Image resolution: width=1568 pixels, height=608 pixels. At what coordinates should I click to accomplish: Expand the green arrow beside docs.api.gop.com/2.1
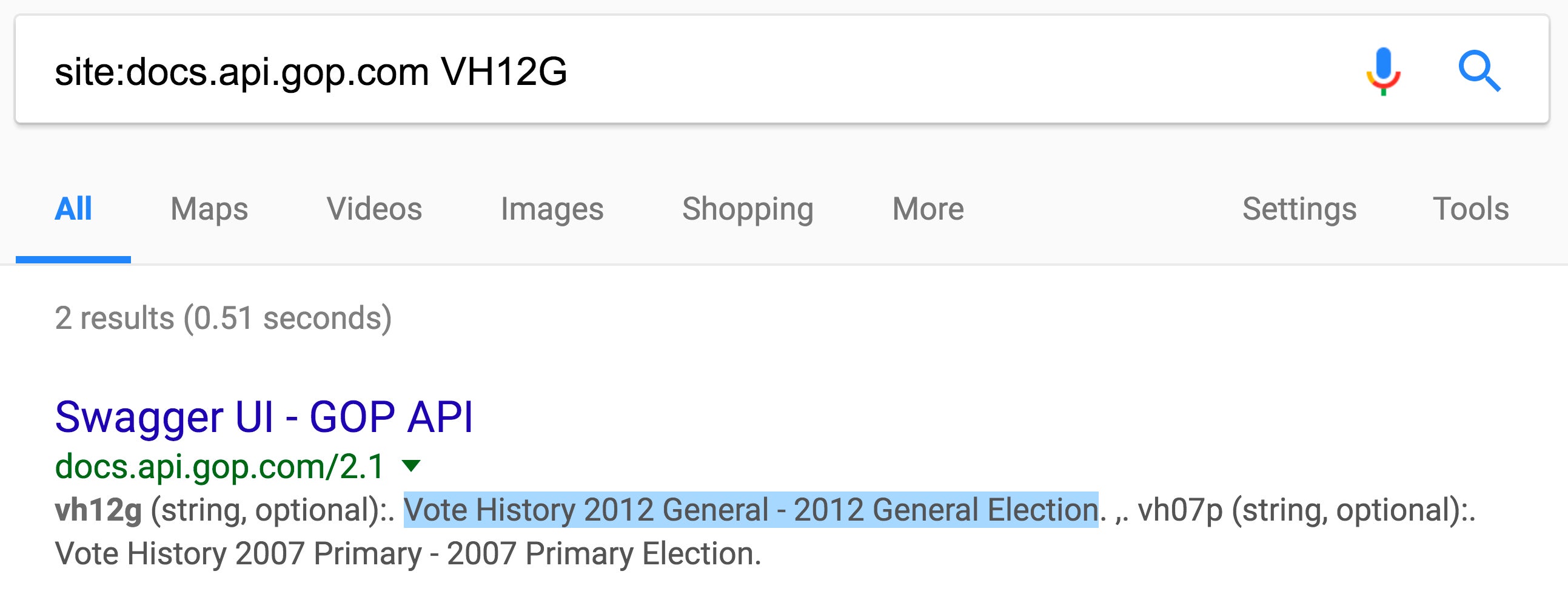pyautogui.click(x=412, y=466)
